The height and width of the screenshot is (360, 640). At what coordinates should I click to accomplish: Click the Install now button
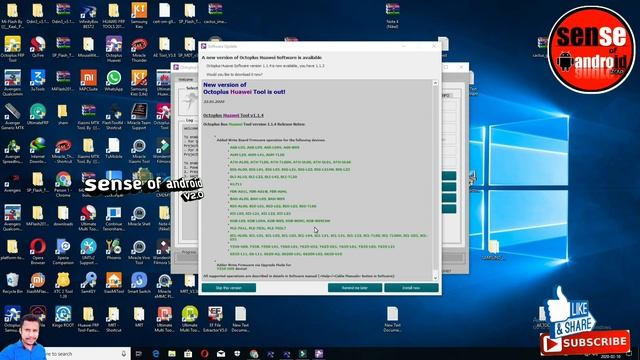(411, 288)
